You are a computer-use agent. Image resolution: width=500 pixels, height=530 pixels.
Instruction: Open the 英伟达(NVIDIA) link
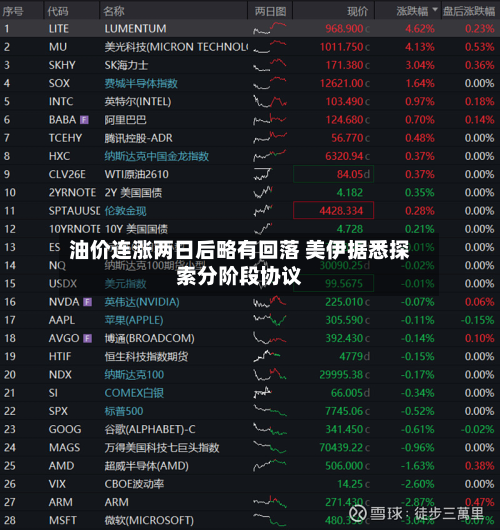pos(142,302)
